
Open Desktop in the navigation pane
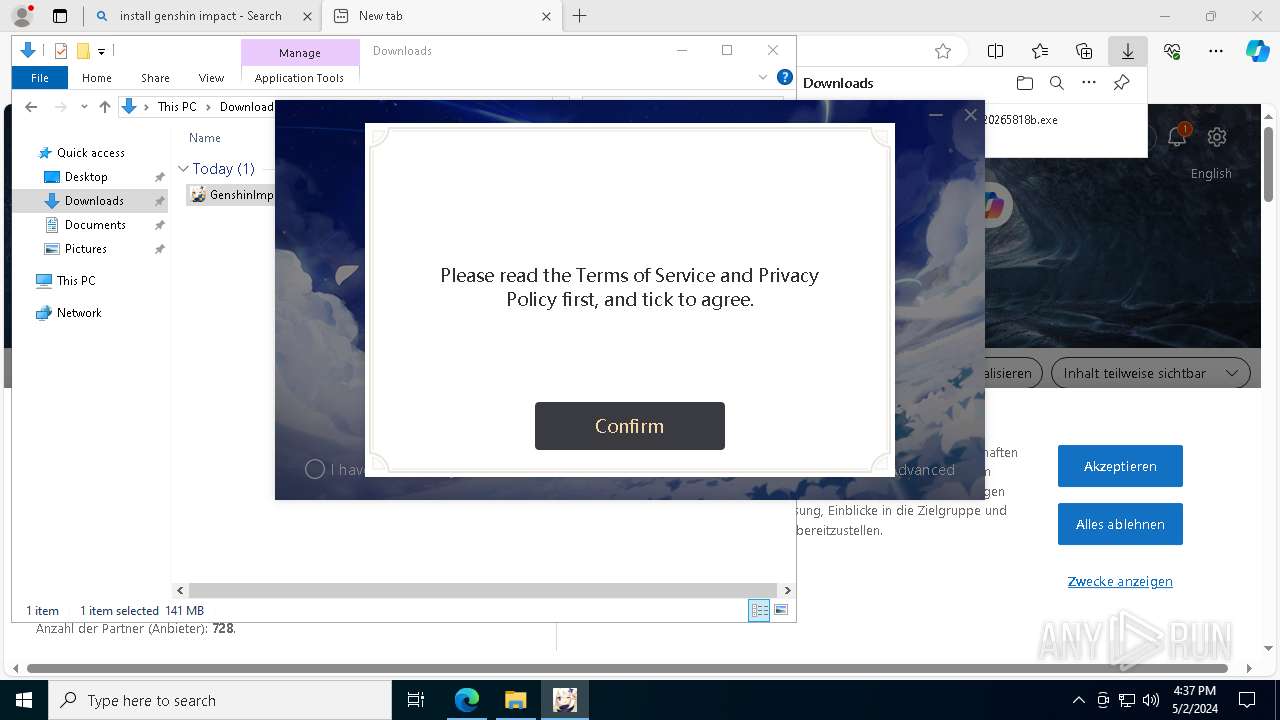coord(86,177)
